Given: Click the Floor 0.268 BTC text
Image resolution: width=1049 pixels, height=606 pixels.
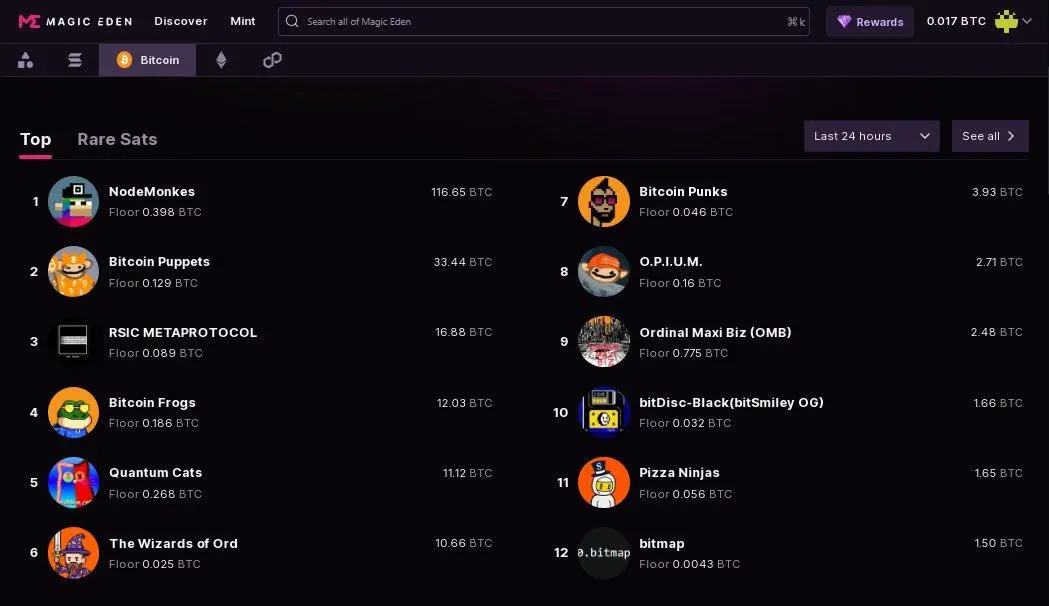Looking at the screenshot, I should (x=155, y=494).
